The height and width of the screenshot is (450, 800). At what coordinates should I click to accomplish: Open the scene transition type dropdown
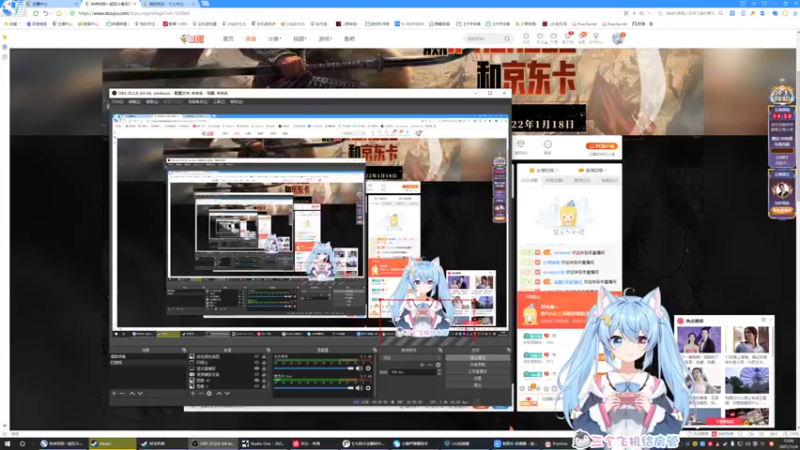coord(411,358)
